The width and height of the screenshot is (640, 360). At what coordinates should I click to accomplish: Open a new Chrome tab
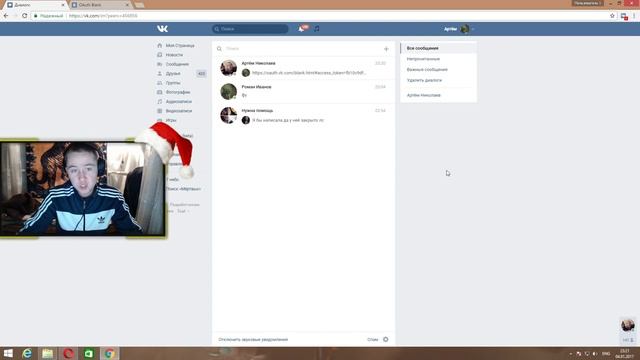(140, 5)
